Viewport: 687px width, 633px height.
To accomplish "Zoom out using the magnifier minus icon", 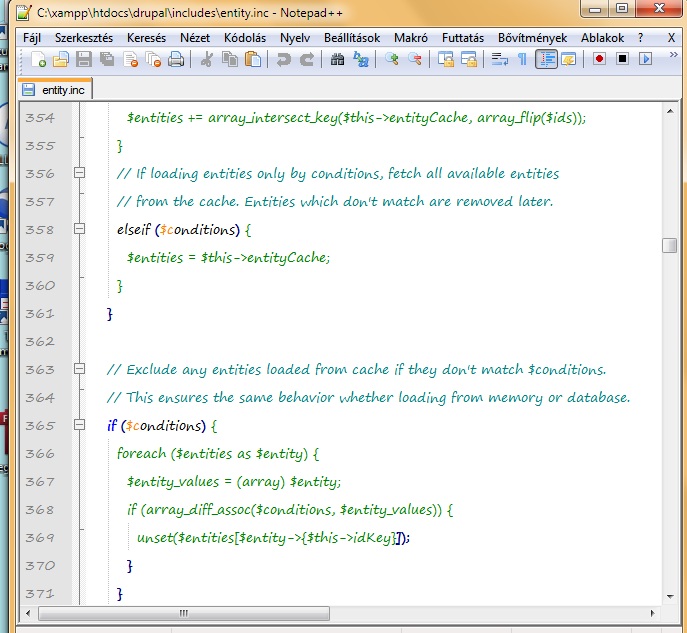I will click(414, 59).
